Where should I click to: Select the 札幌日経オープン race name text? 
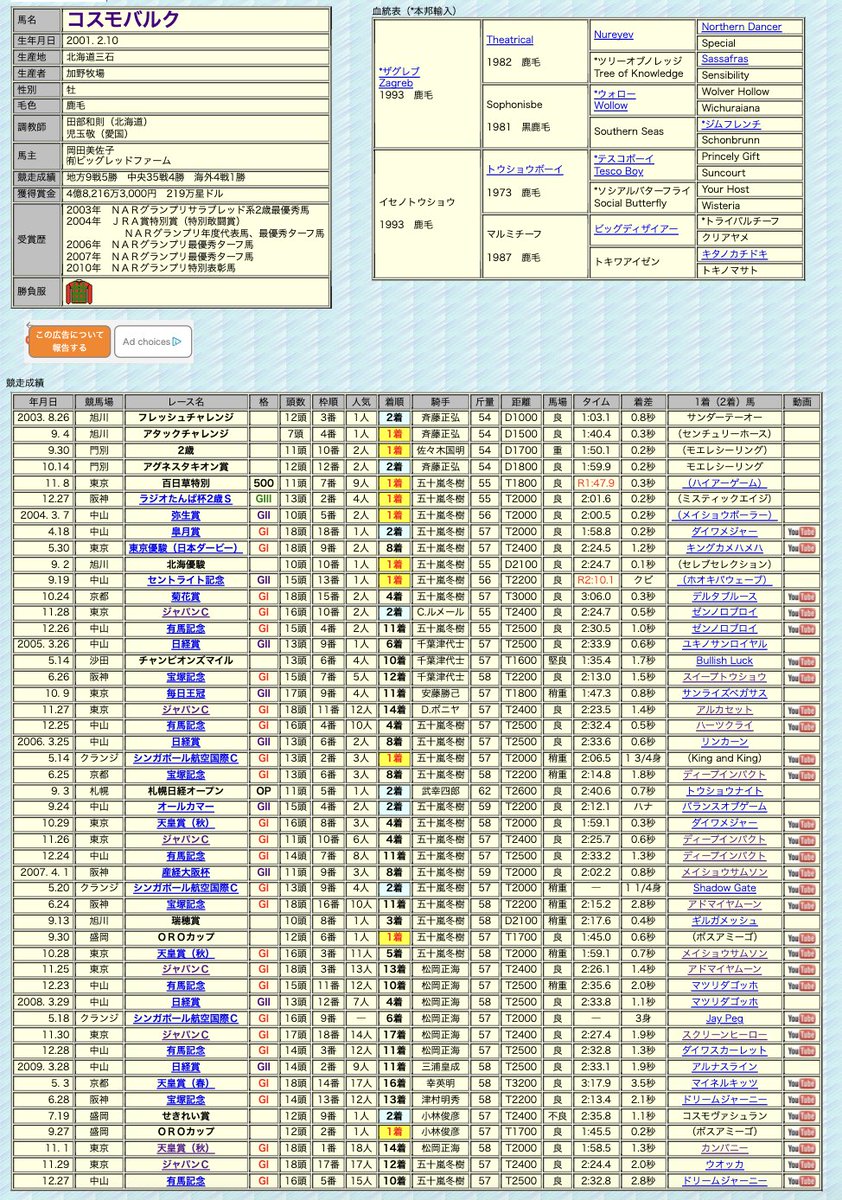click(187, 790)
